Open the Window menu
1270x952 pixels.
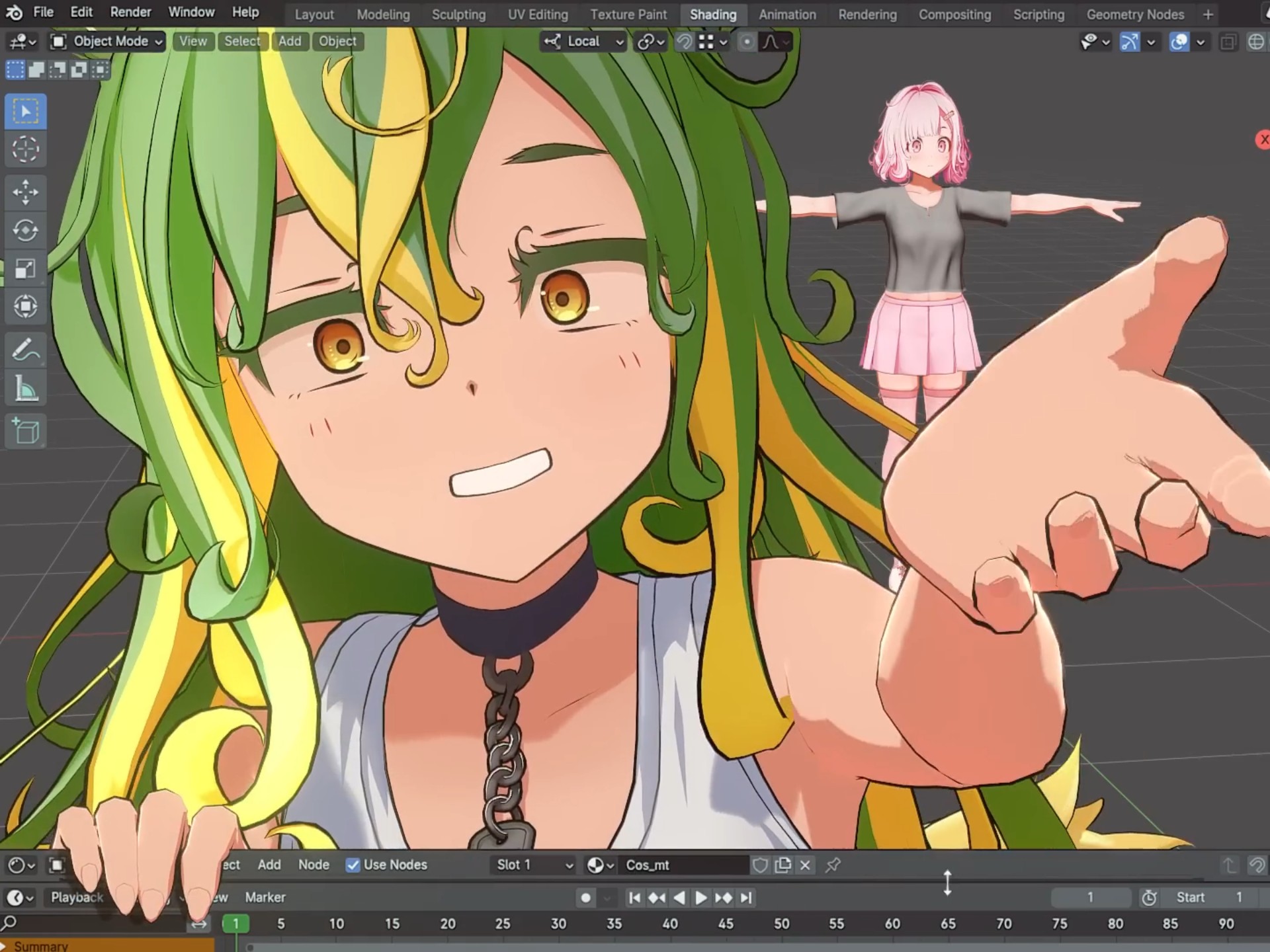tap(191, 13)
